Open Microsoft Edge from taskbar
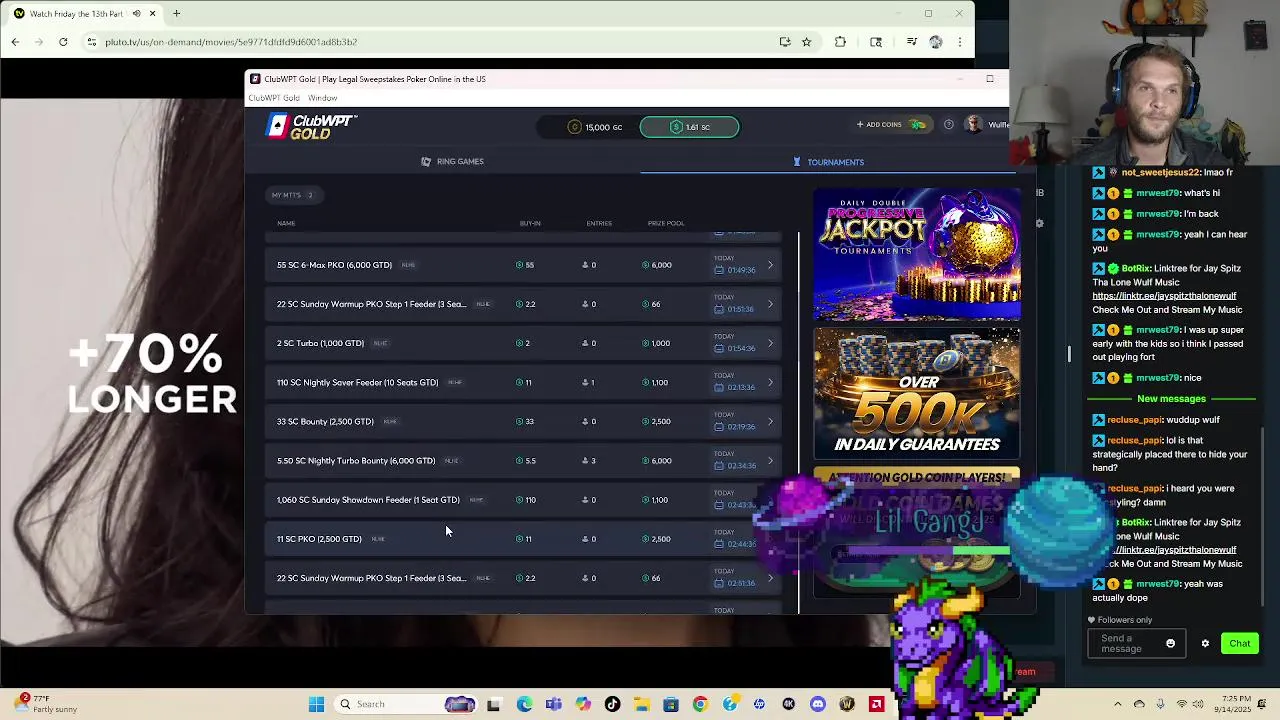1280x720 pixels. (524, 704)
